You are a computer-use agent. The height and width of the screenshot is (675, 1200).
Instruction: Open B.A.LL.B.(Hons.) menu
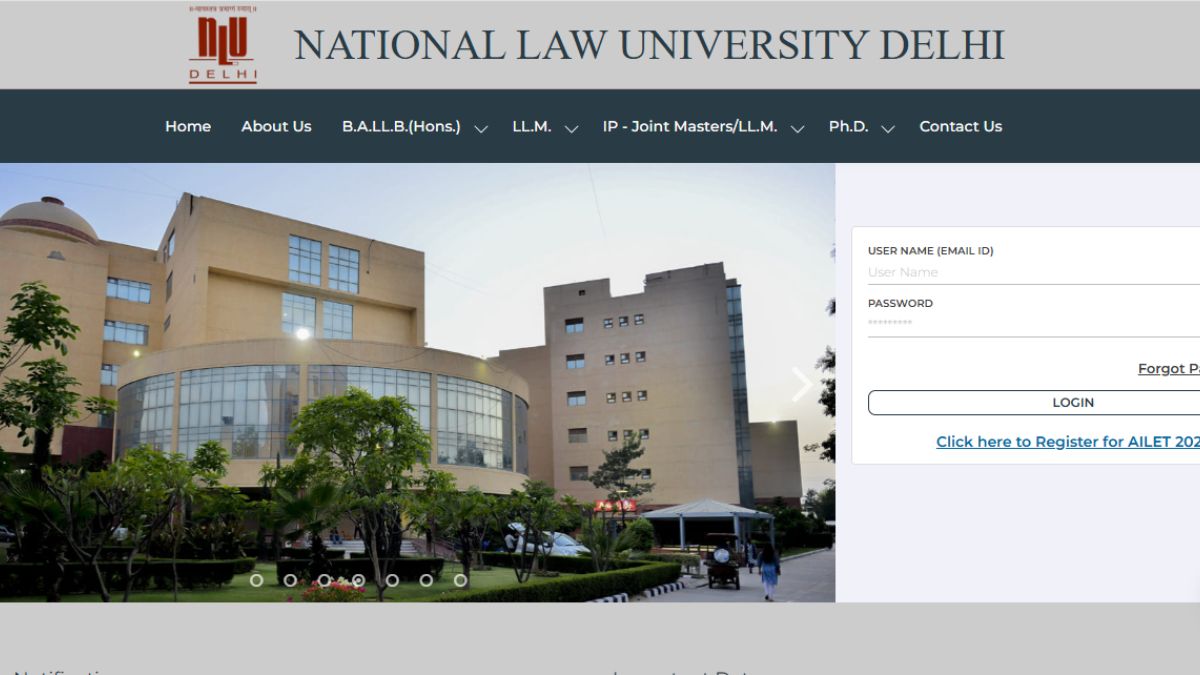tap(401, 126)
